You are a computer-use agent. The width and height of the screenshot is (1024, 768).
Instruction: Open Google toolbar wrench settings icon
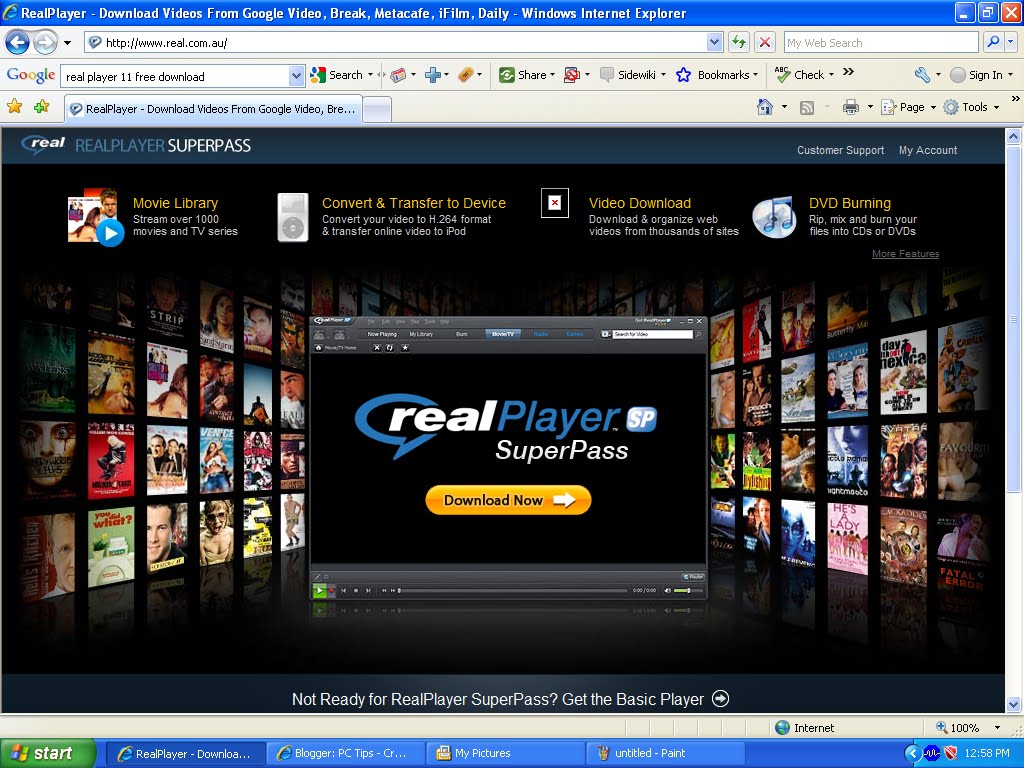pos(922,75)
